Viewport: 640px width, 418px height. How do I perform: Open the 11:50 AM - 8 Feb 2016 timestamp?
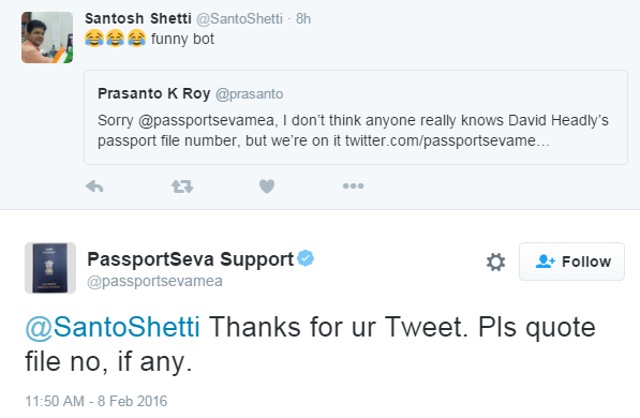pyautogui.click(x=96, y=401)
